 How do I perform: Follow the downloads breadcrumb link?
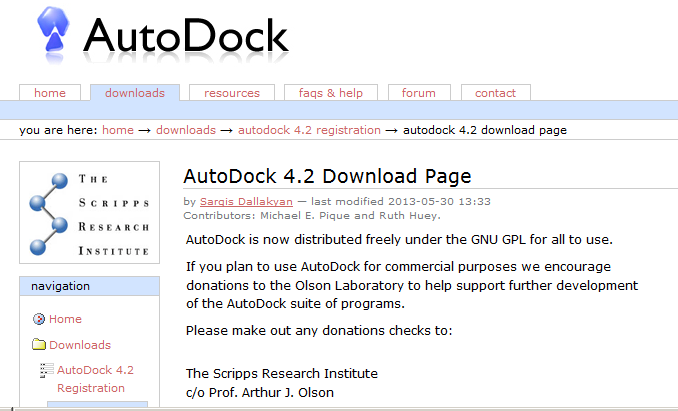point(186,130)
